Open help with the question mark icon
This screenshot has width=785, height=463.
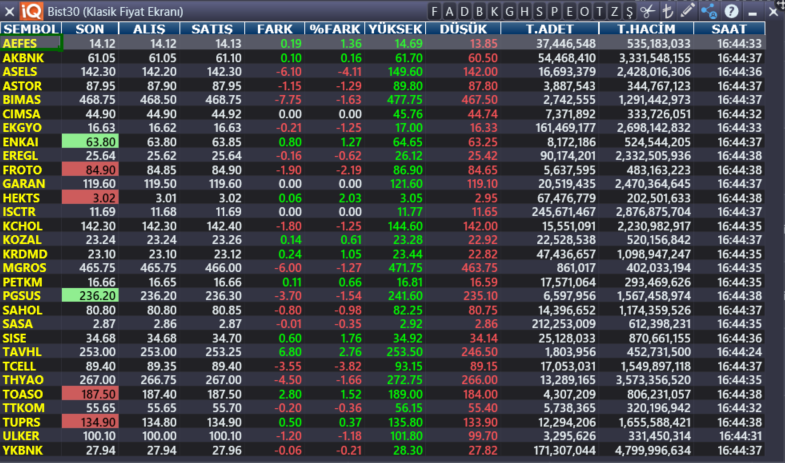[731, 11]
